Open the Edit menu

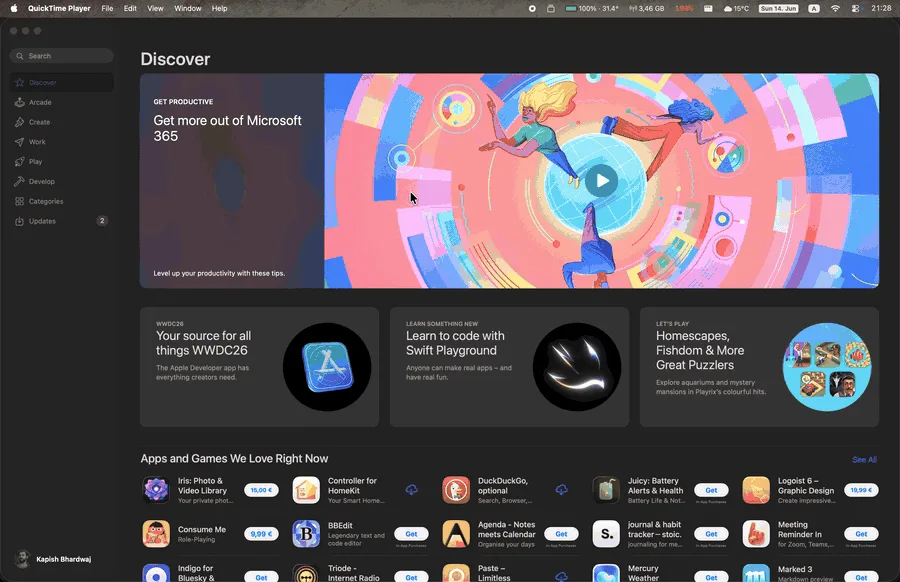point(130,9)
